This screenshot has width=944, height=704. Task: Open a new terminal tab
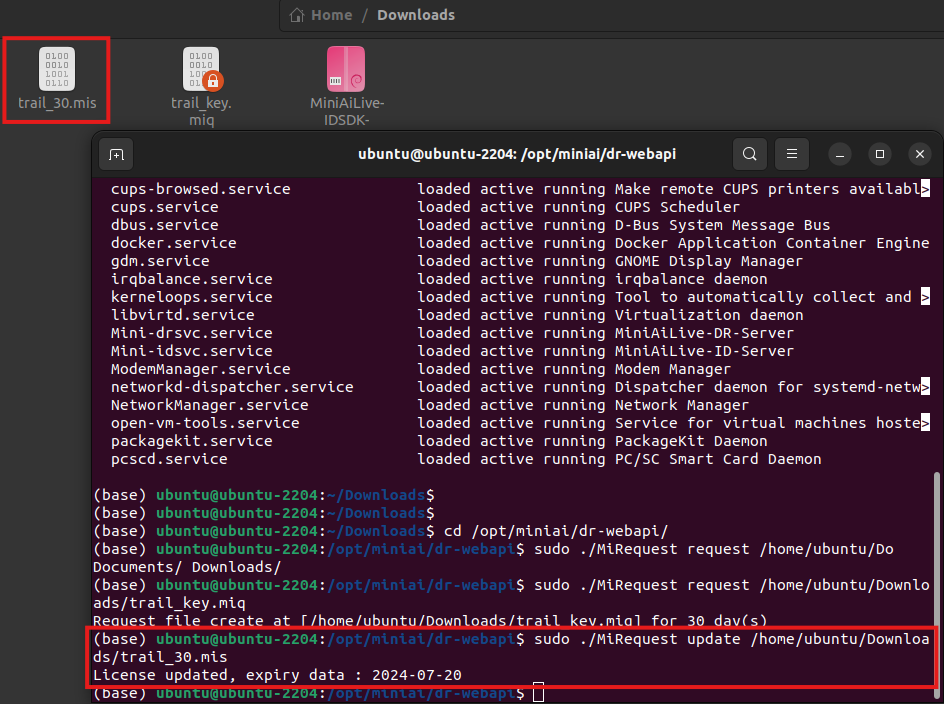(x=117, y=154)
